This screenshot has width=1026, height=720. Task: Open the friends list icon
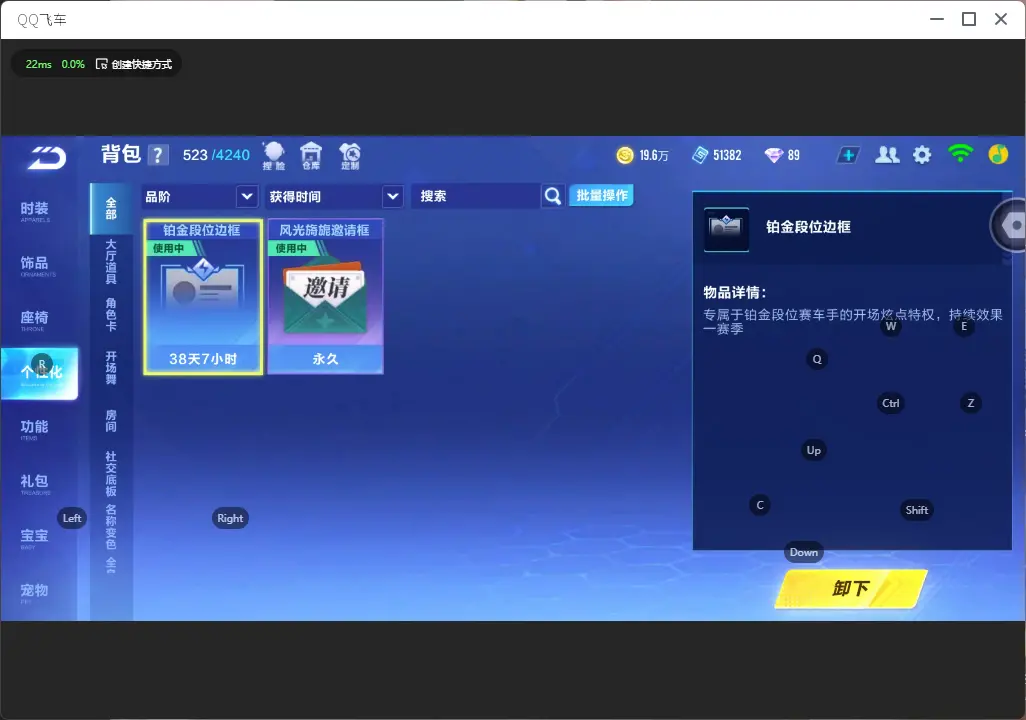tap(887, 155)
